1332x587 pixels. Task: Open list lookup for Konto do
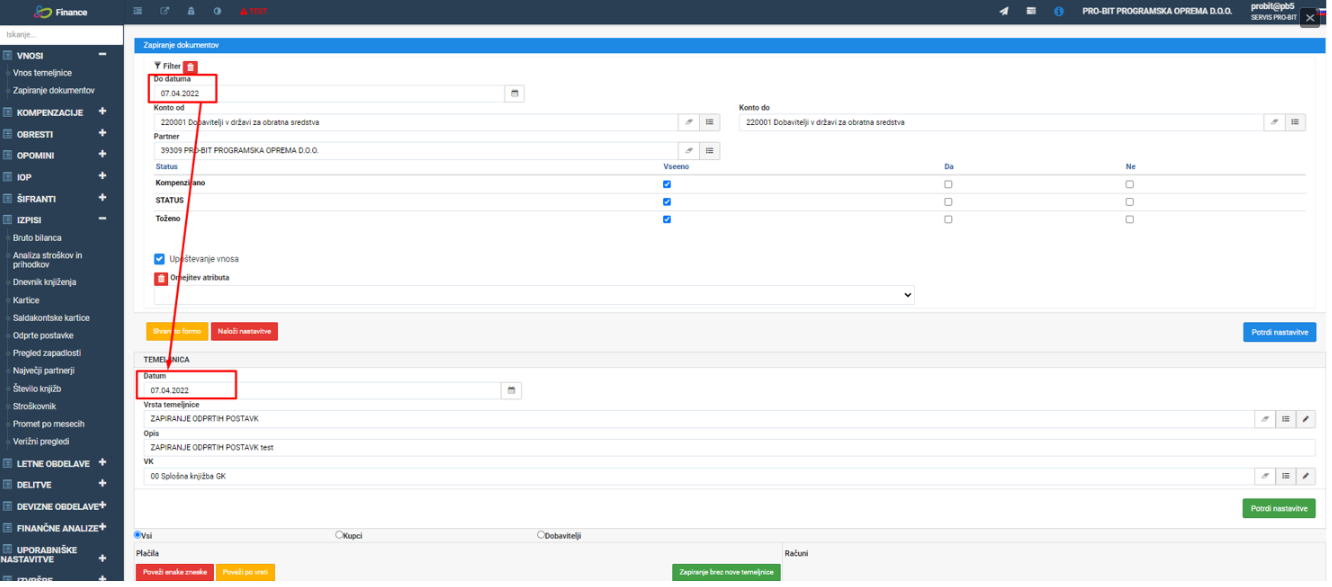pos(1296,122)
